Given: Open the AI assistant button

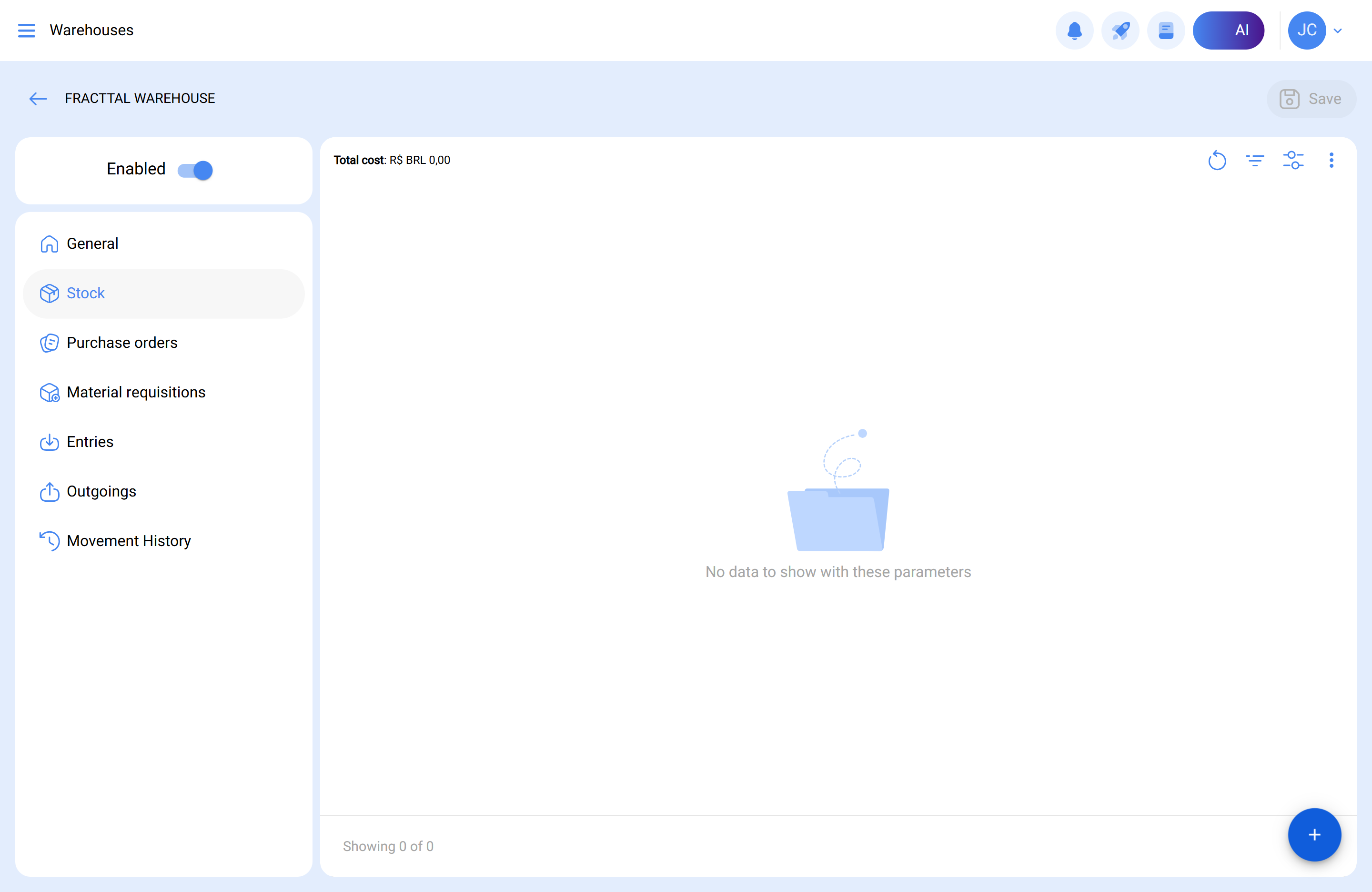Looking at the screenshot, I should (1228, 30).
